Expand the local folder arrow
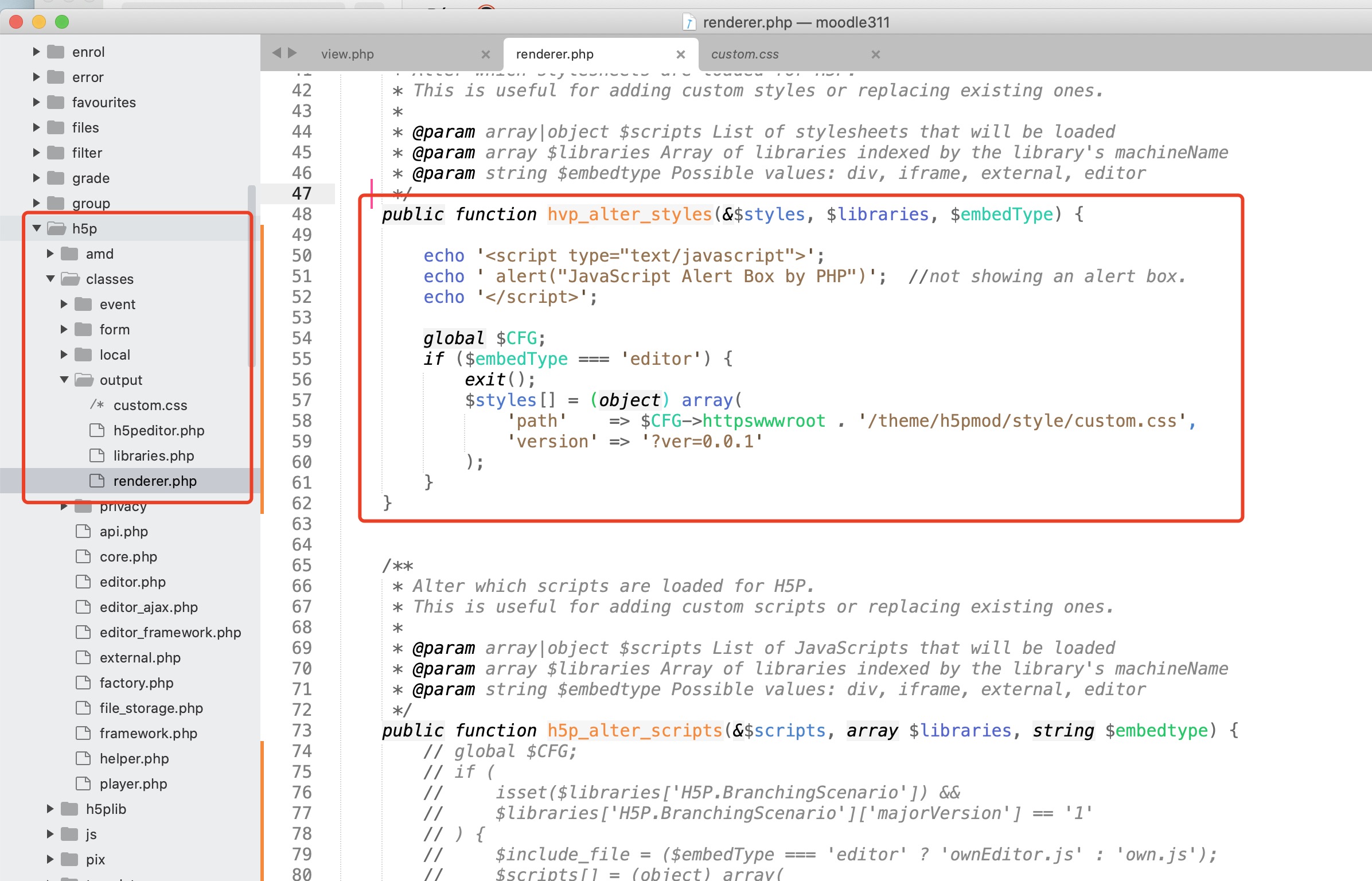 tap(64, 355)
